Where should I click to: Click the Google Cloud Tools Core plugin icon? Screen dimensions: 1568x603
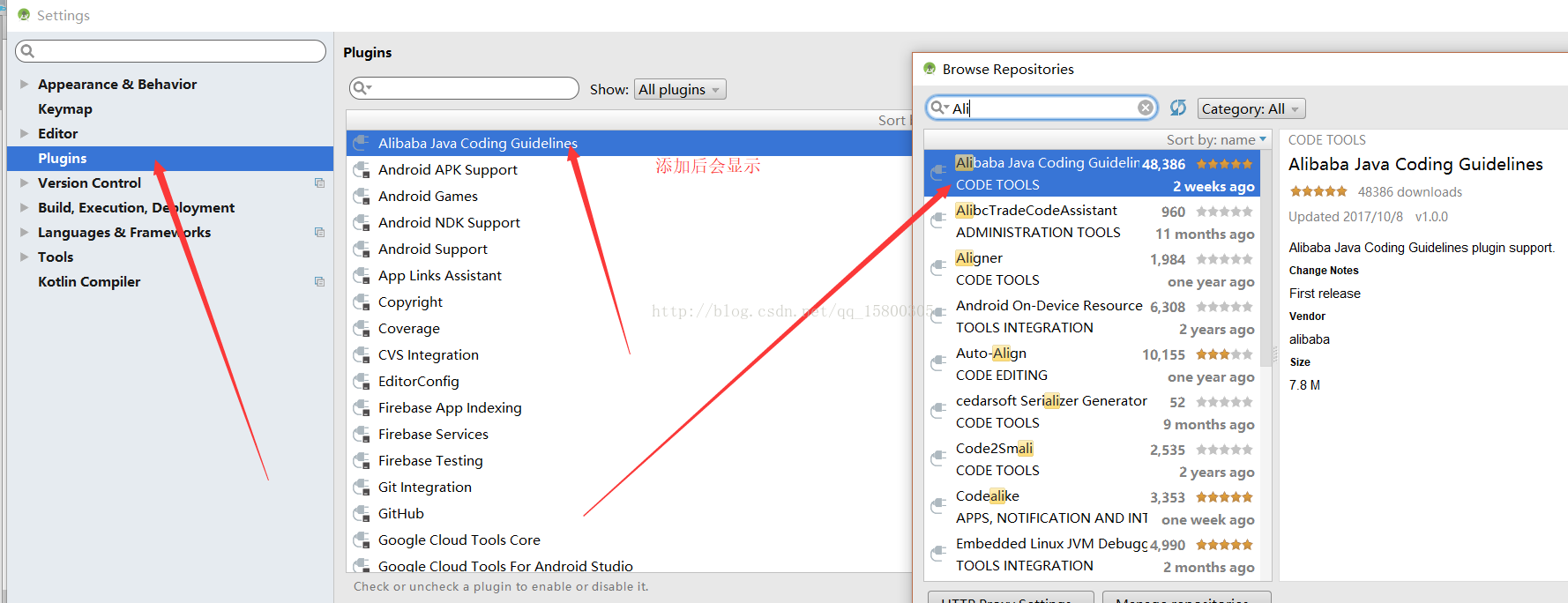coord(361,540)
